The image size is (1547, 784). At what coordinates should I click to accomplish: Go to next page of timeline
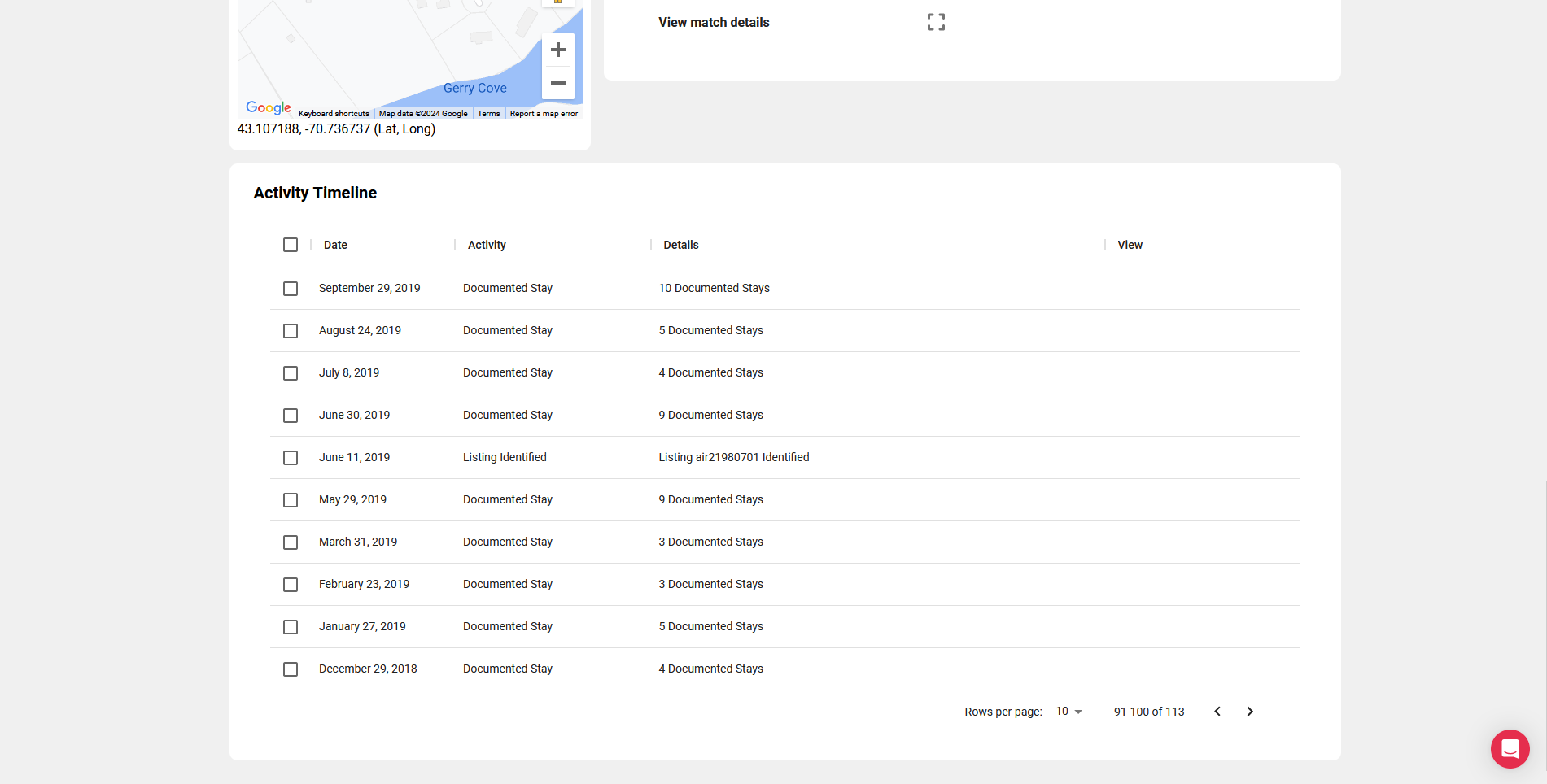pos(1250,712)
